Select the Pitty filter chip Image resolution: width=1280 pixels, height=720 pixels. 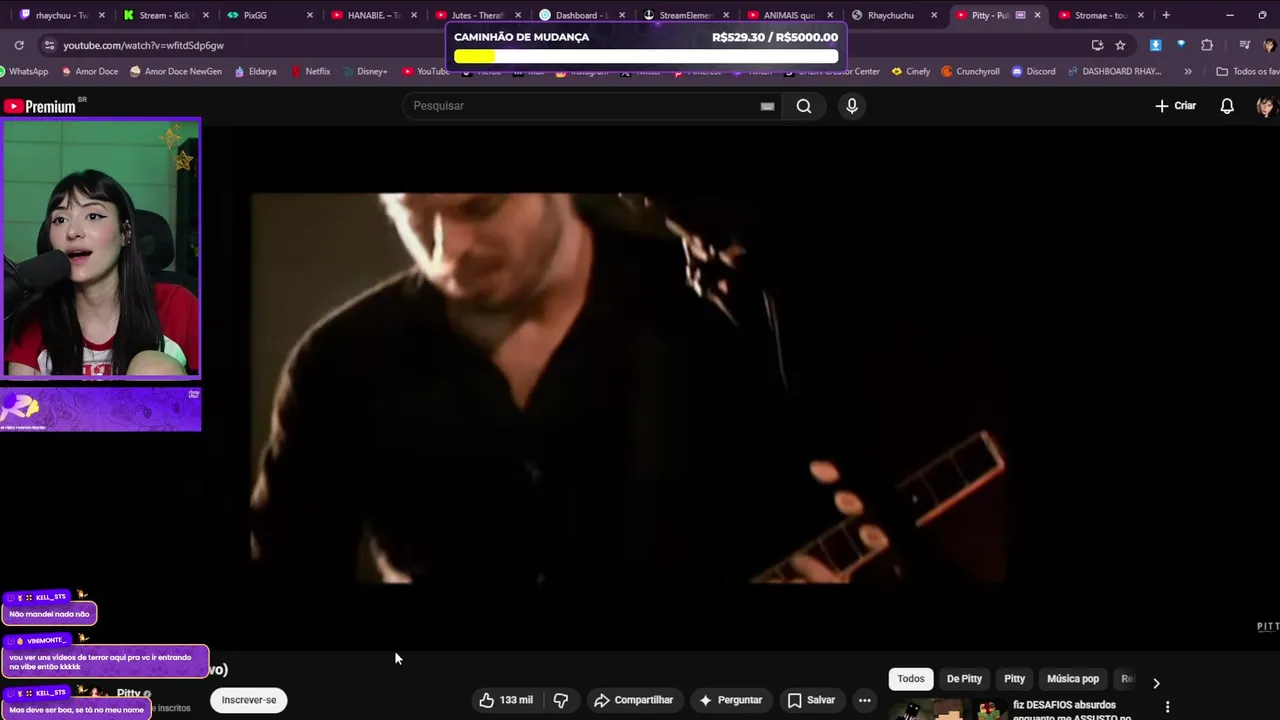(x=1015, y=679)
